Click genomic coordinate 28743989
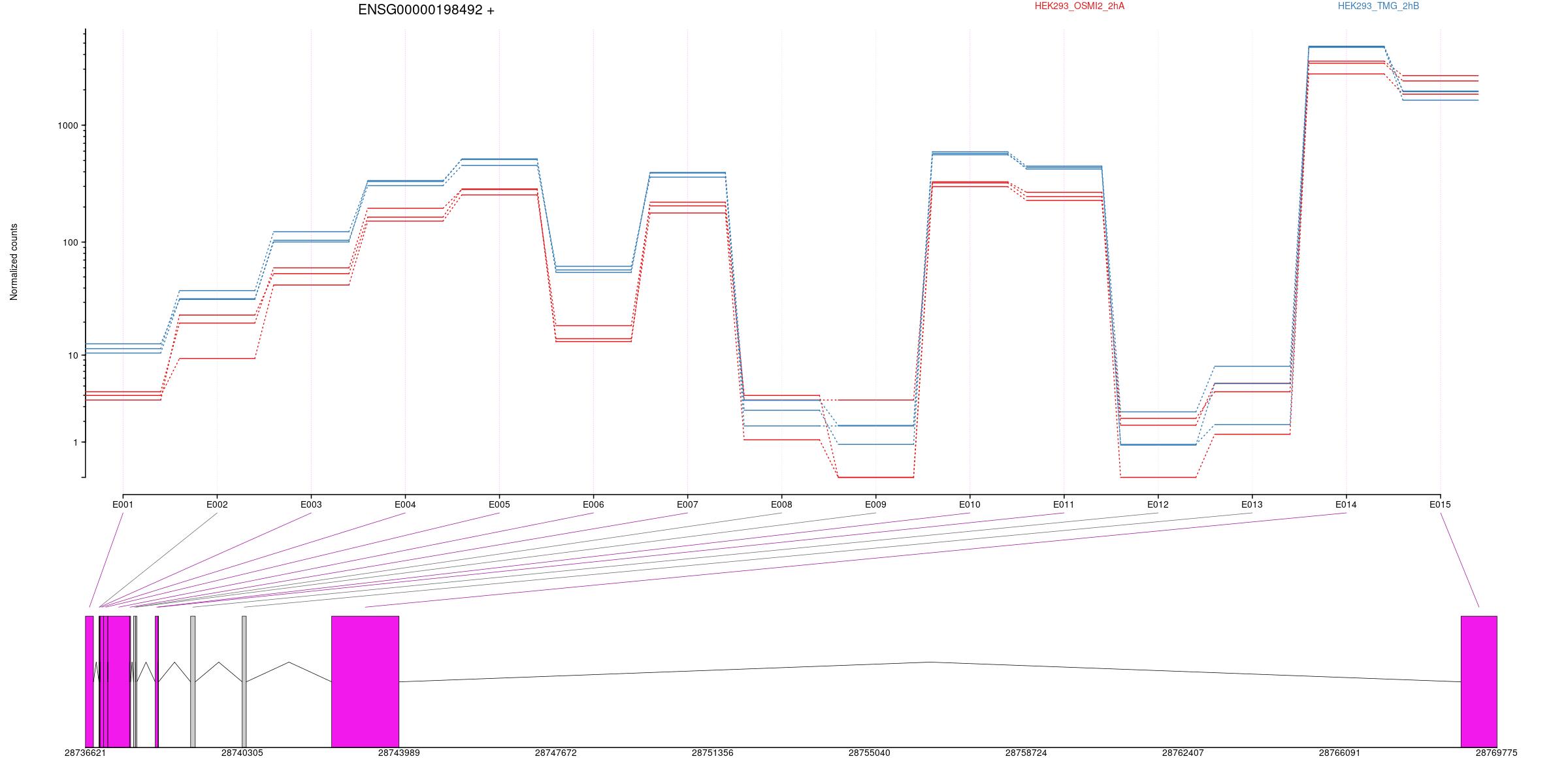This screenshot has height=784, width=1568. tap(399, 753)
